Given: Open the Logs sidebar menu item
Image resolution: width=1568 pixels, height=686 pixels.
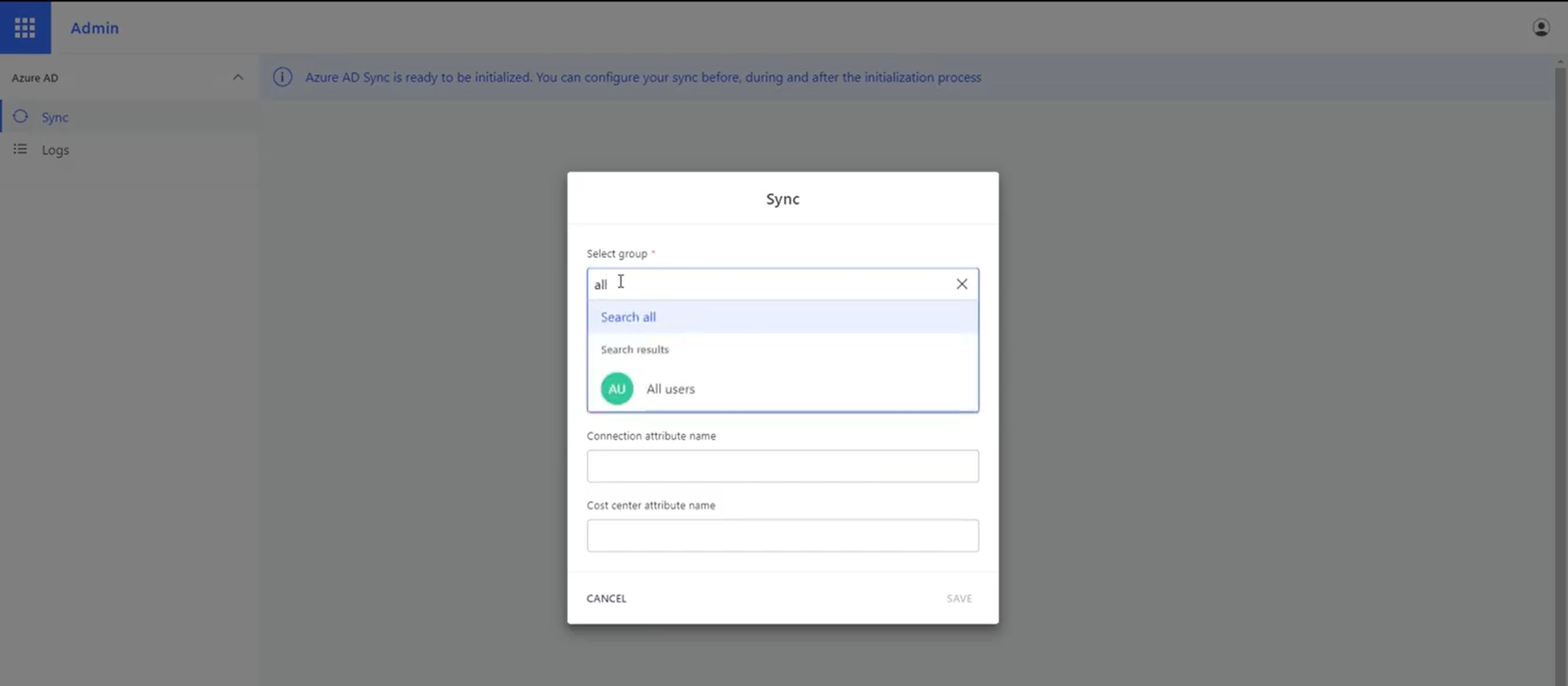Looking at the screenshot, I should tap(130, 150).
